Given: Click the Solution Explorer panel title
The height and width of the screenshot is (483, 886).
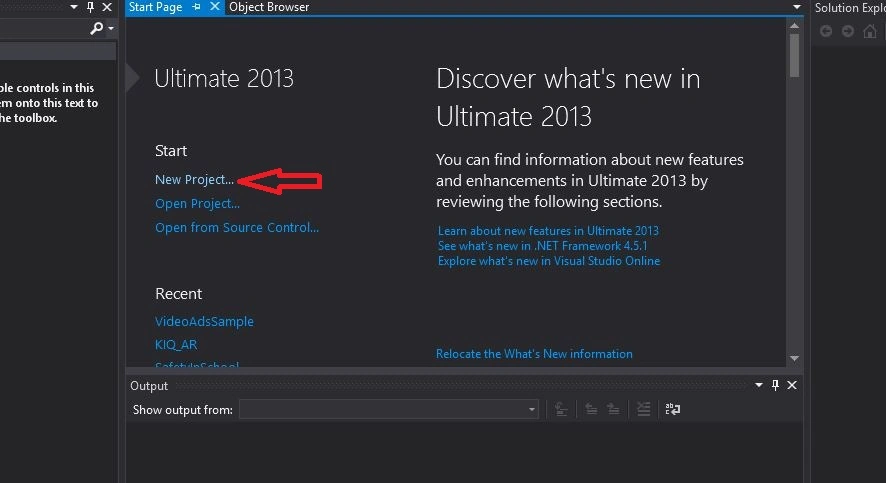Looking at the screenshot, I should 850,8.
